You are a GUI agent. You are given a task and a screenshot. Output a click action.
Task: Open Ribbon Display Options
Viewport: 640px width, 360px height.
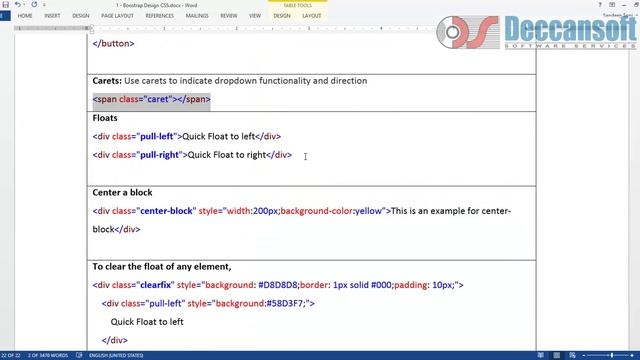coord(612,4)
